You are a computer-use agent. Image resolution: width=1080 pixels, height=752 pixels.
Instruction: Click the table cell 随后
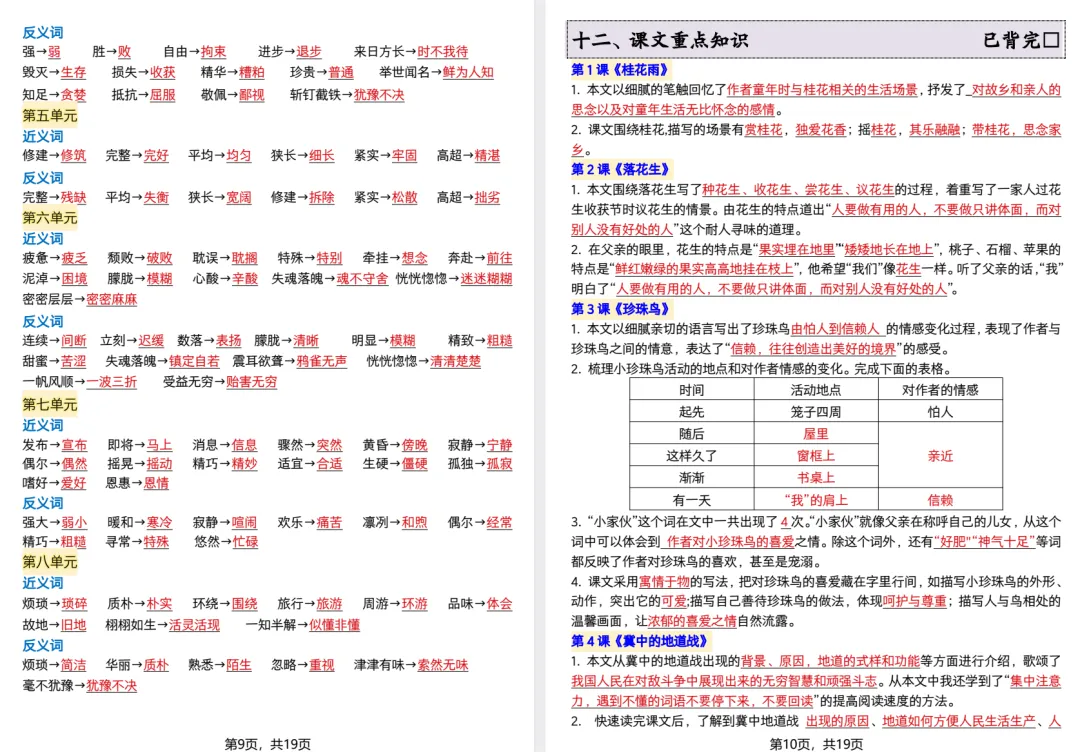pyautogui.click(x=692, y=434)
